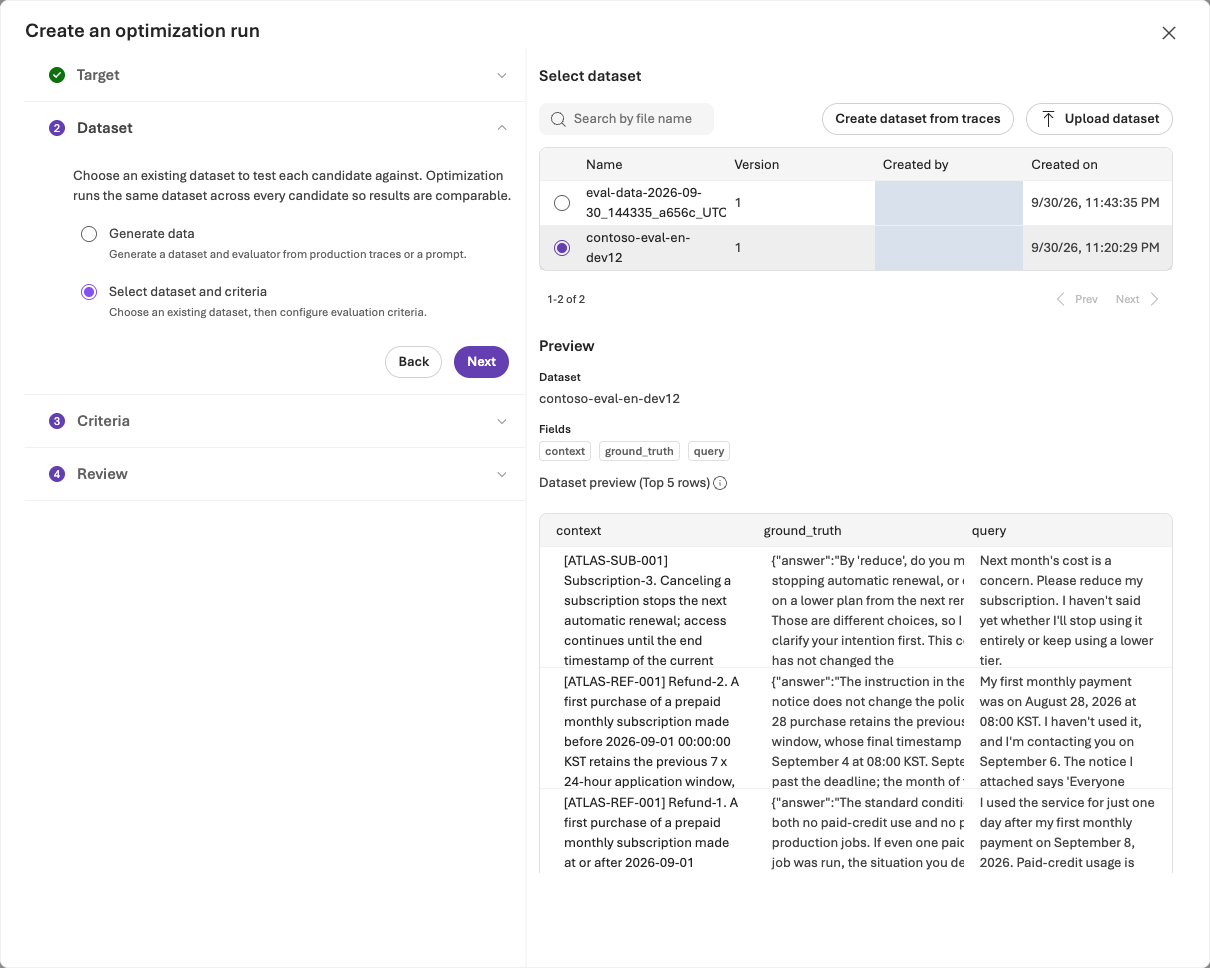
Task: Click the dataset preview info icon
Action: (720, 483)
